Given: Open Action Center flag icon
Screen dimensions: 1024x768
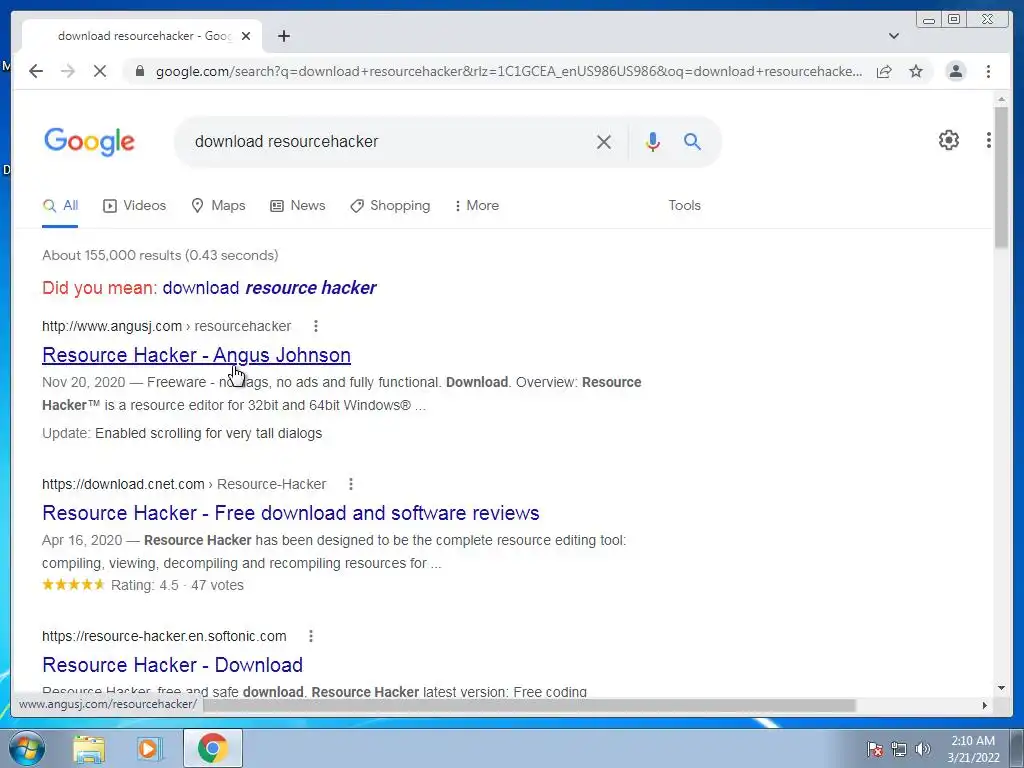Looking at the screenshot, I should (875, 749).
